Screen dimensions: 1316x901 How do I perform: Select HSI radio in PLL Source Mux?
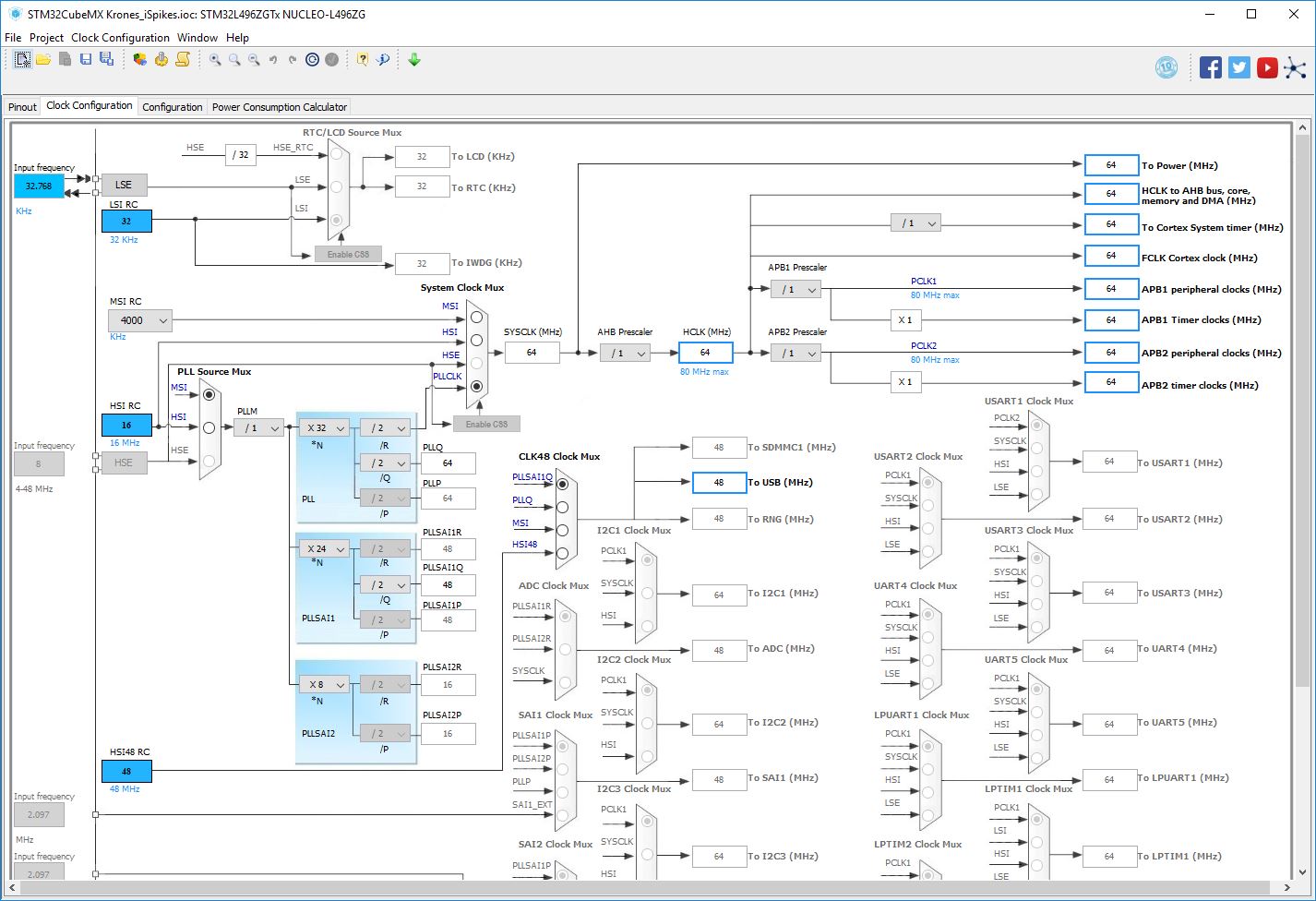click(209, 427)
